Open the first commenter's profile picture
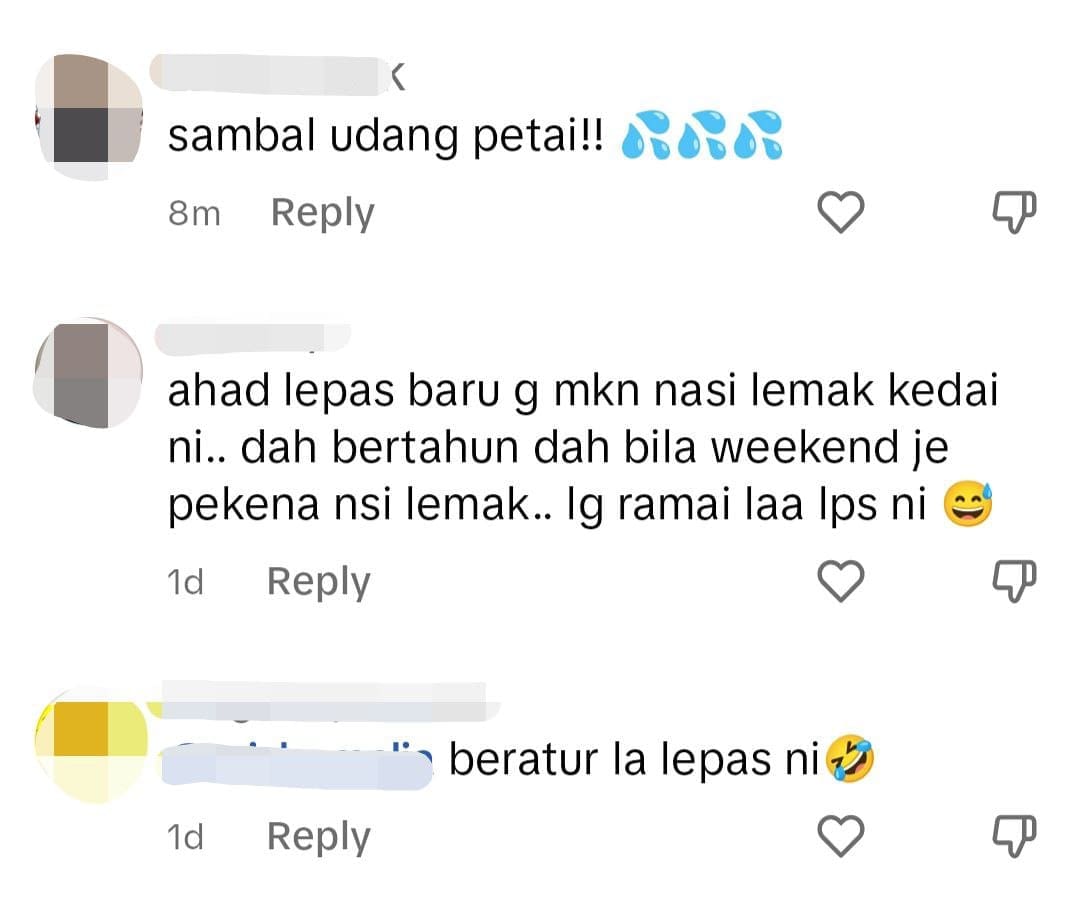Viewport: 1080px width, 900px height. click(89, 118)
